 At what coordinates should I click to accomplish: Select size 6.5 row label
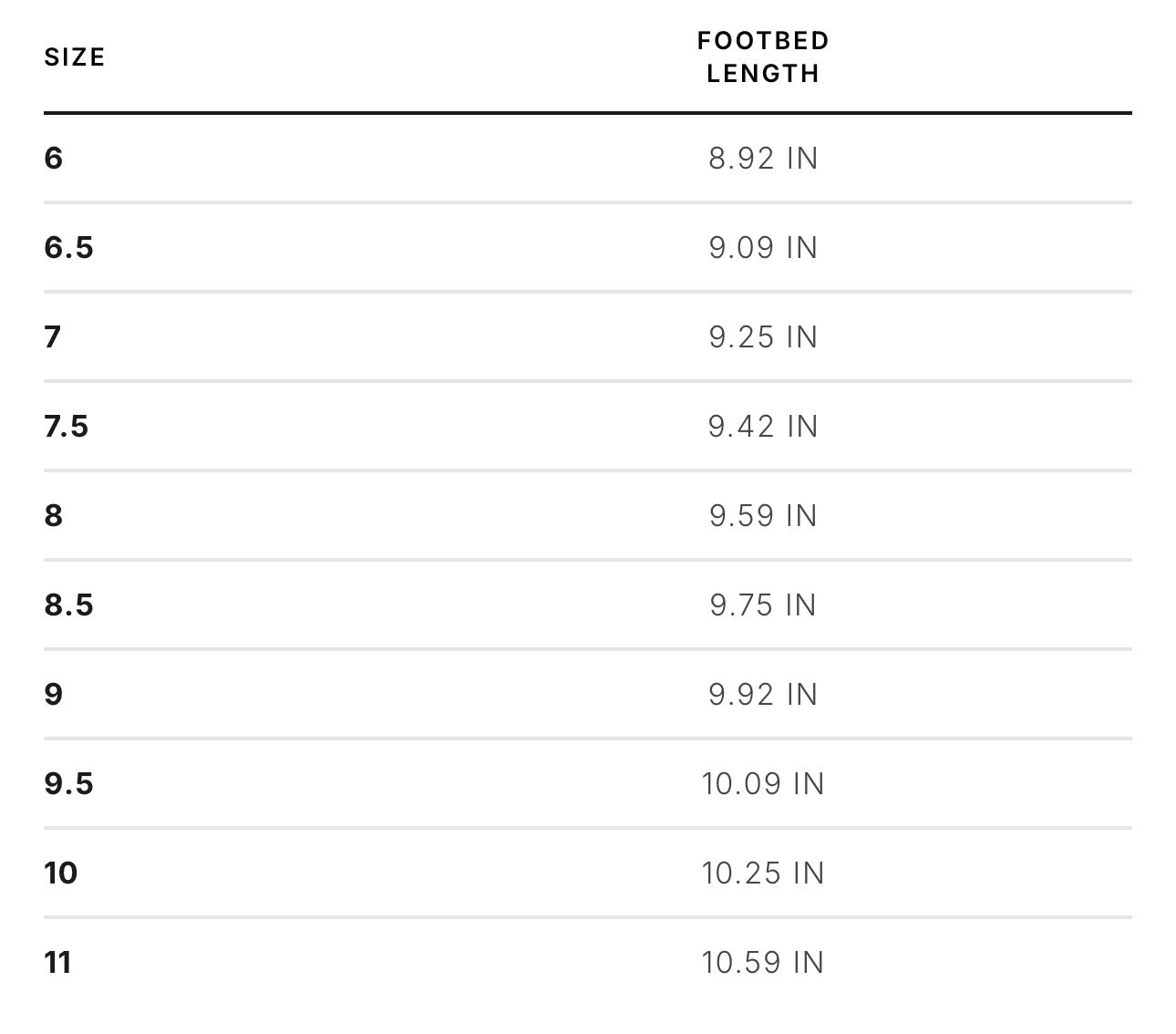pyautogui.click(x=68, y=248)
